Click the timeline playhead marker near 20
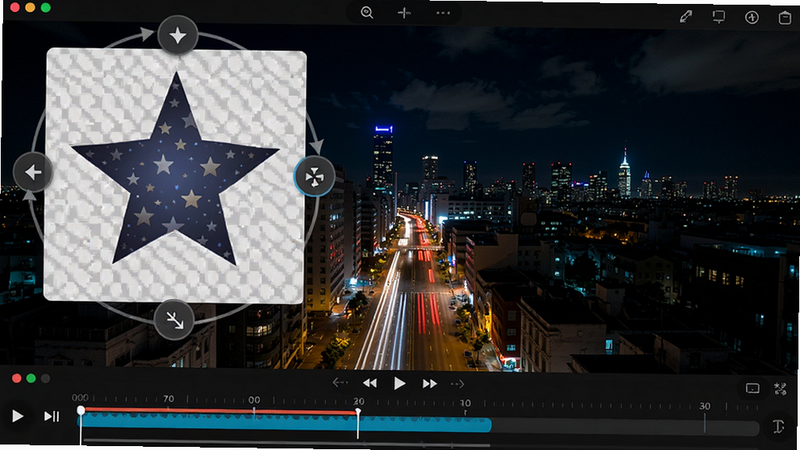Viewport: 800px width, 450px height. (358, 423)
